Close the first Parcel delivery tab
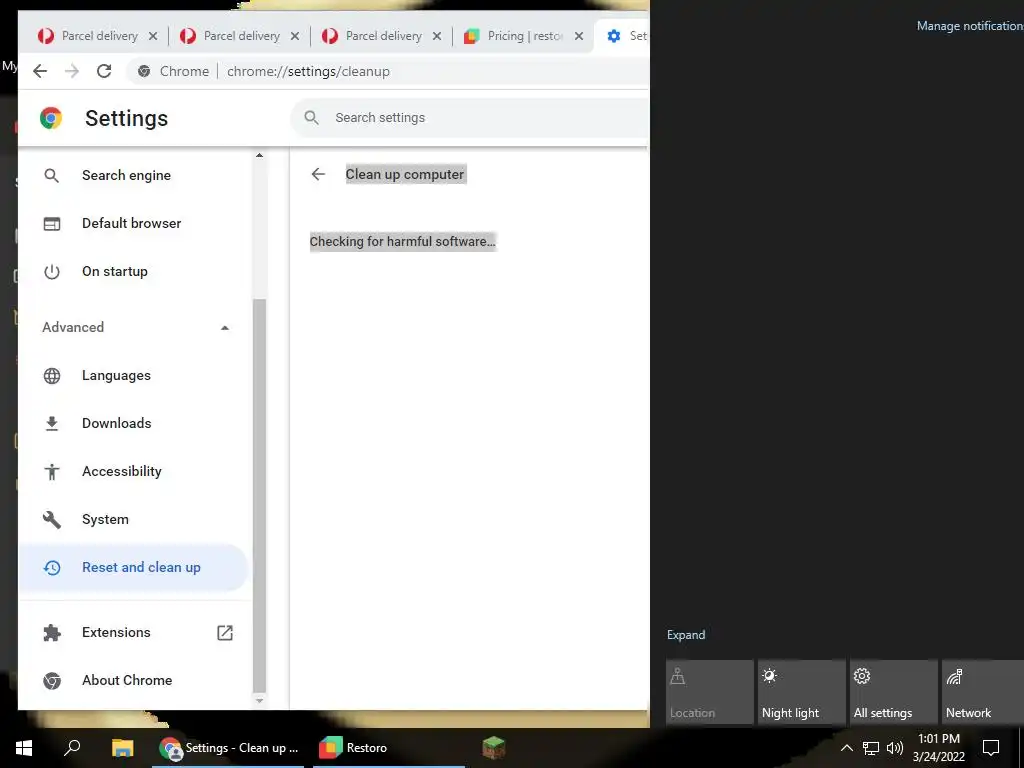Viewport: 1024px width, 768px height. [x=153, y=37]
